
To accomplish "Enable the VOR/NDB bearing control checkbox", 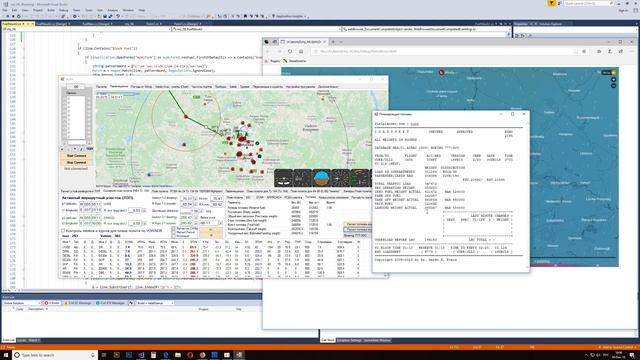I will point(63,231).
